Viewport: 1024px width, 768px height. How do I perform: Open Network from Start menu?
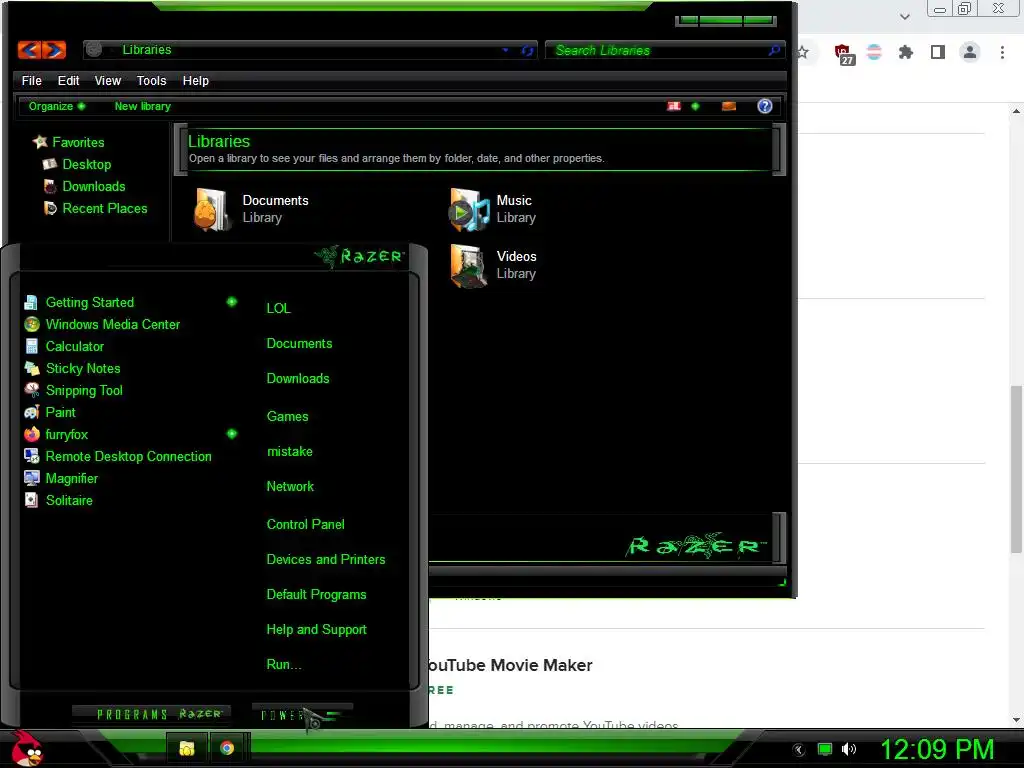pos(290,487)
